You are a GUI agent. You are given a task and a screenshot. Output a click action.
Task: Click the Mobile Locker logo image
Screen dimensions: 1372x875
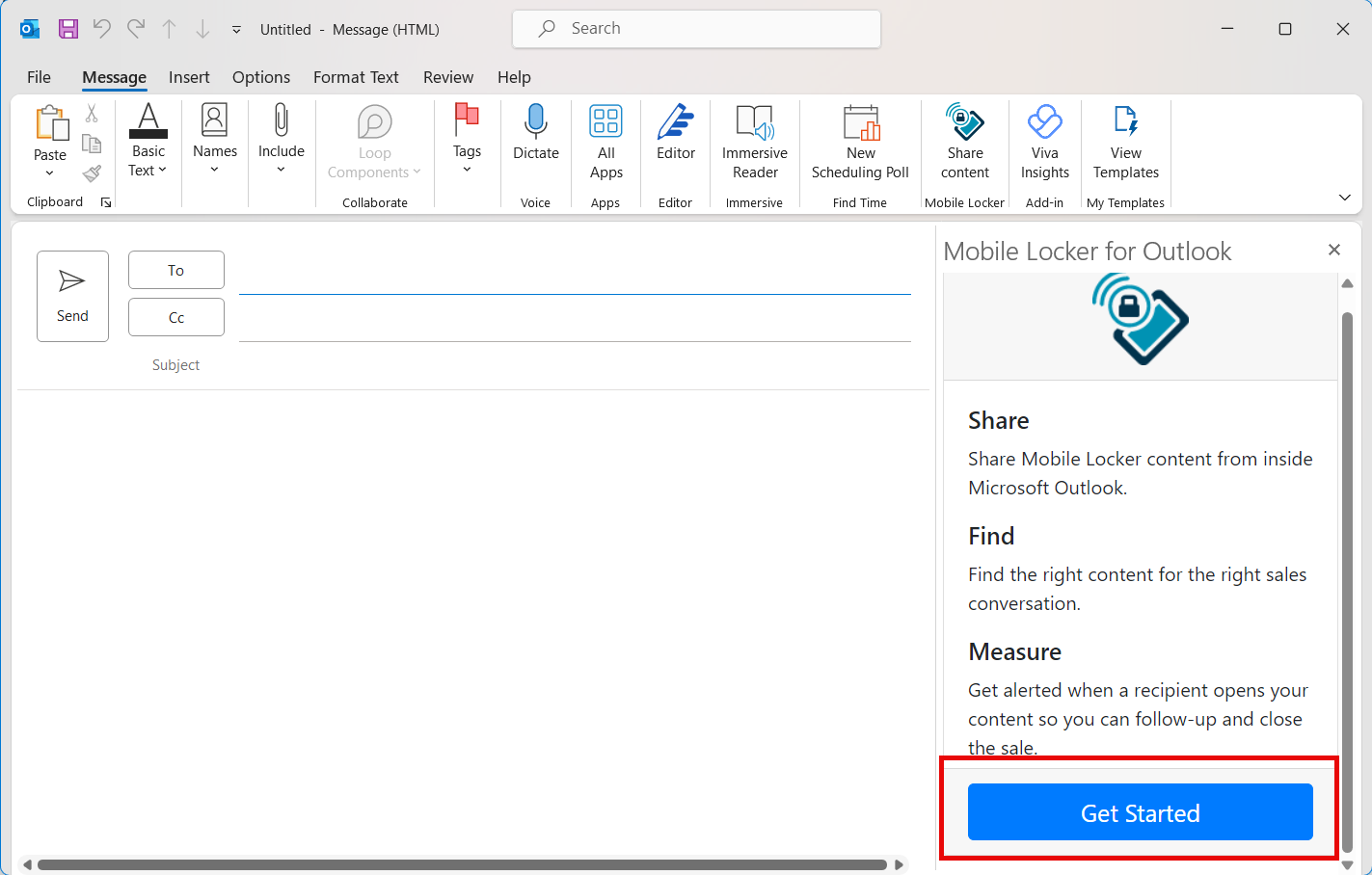[x=1141, y=319]
